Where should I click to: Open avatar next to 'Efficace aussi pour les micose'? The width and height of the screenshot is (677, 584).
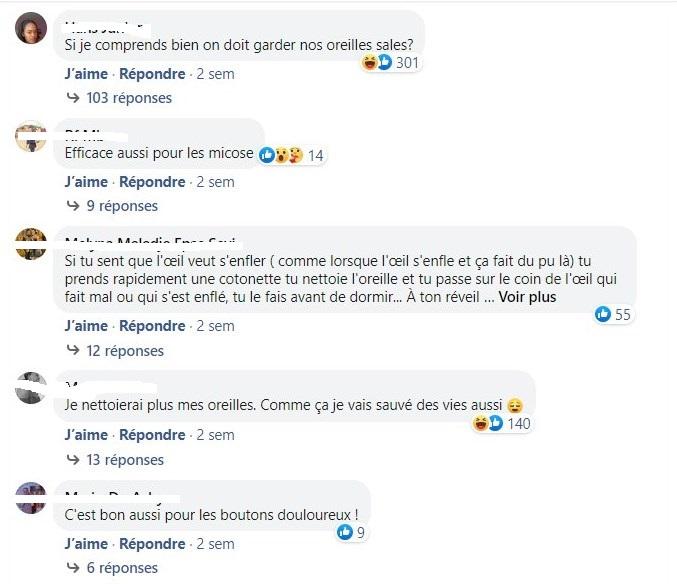pyautogui.click(x=31, y=136)
